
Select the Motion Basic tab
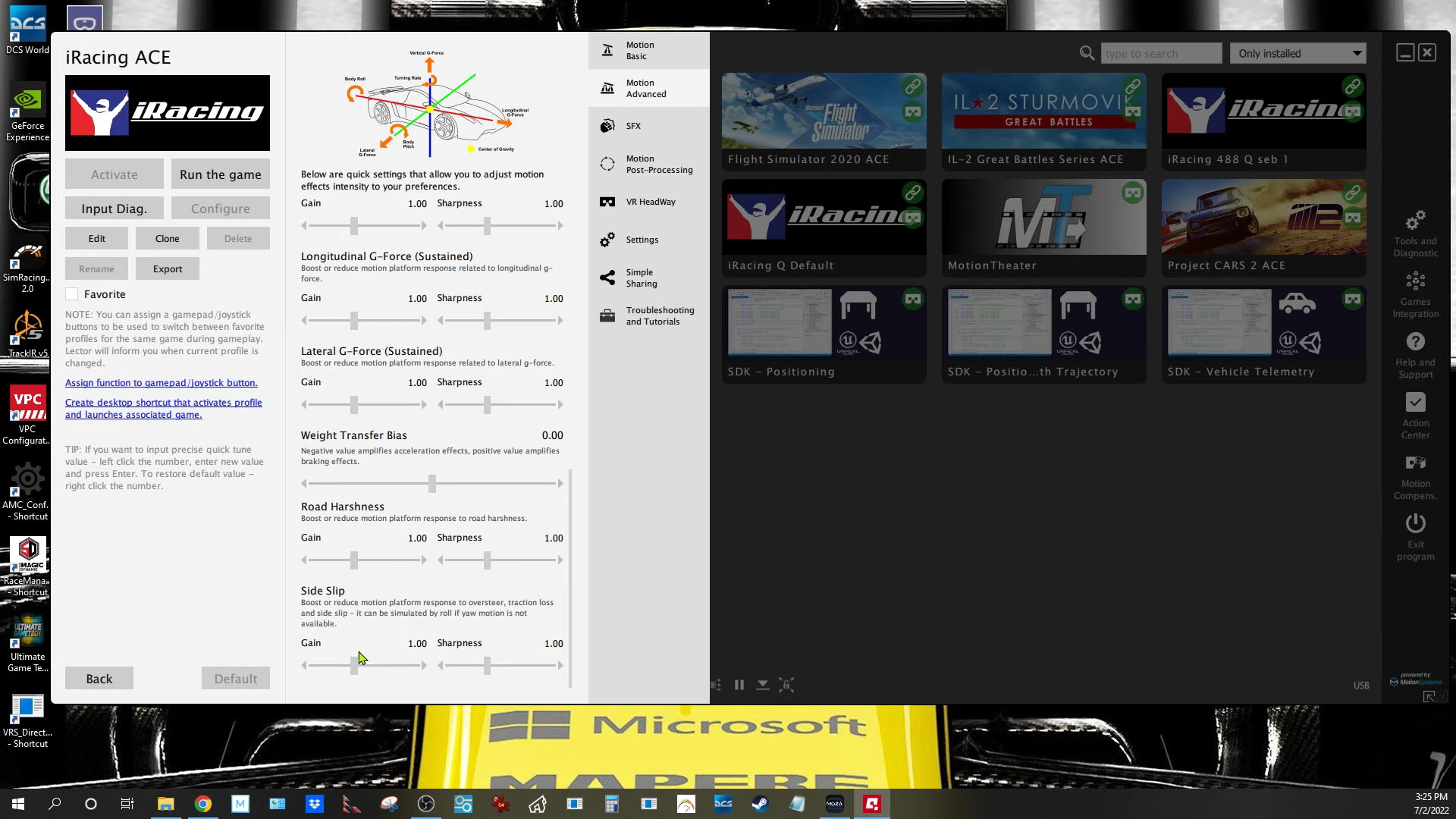click(649, 51)
